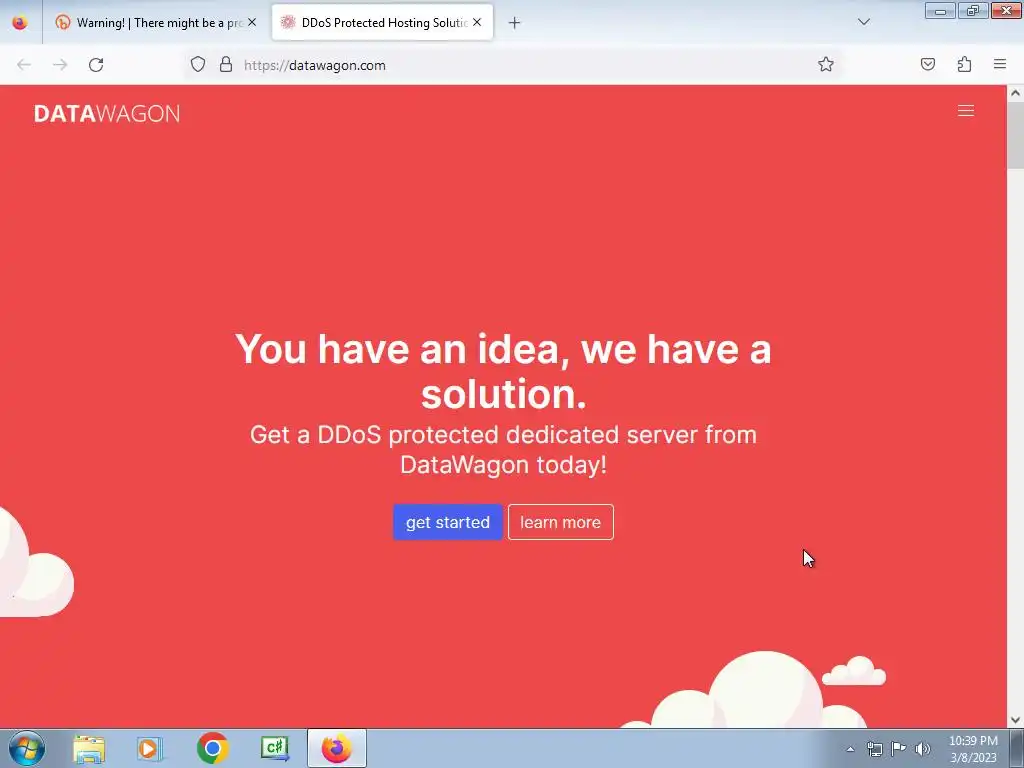Click the DATAWAGON logo

coord(107,114)
